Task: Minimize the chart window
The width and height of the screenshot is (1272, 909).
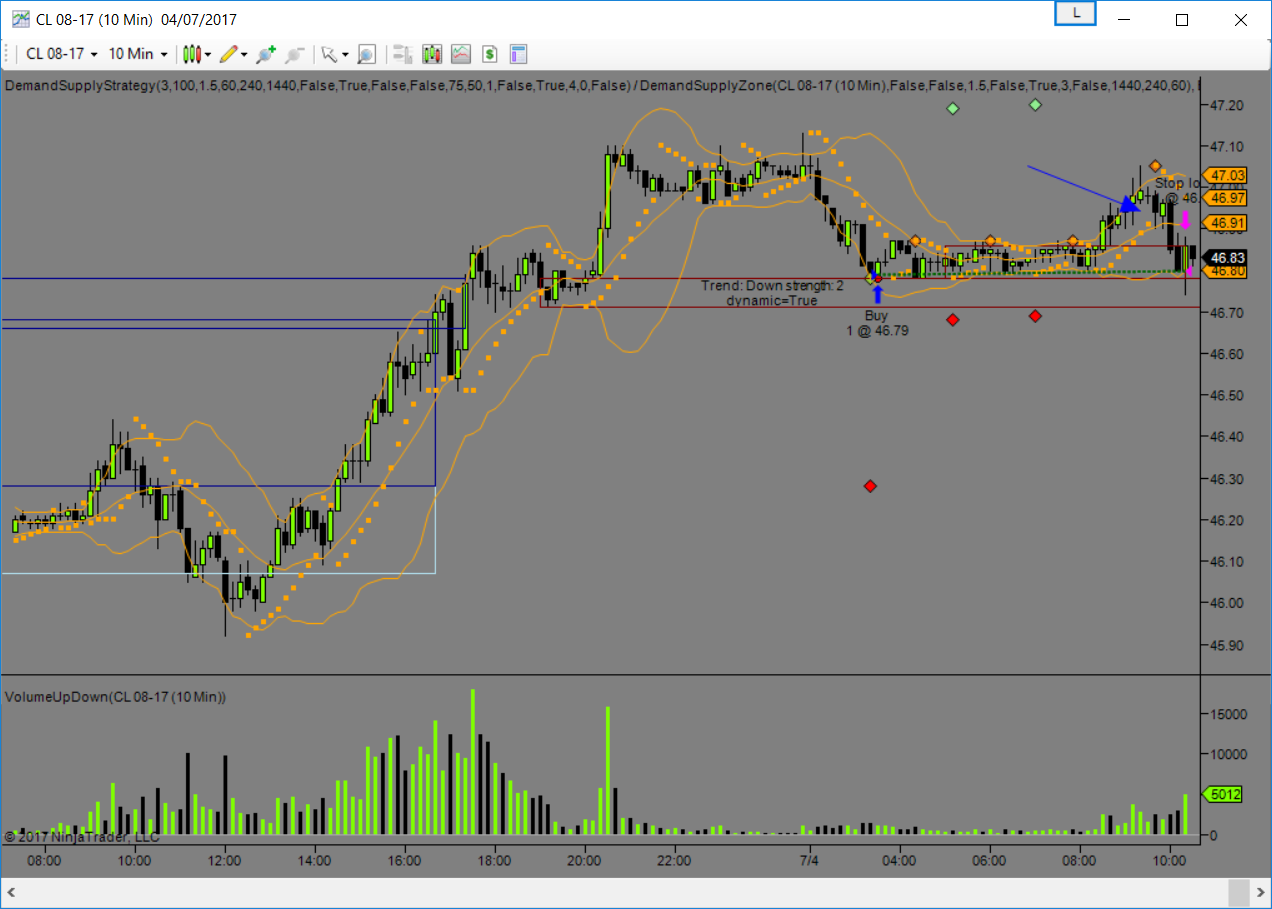Action: 1124,20
